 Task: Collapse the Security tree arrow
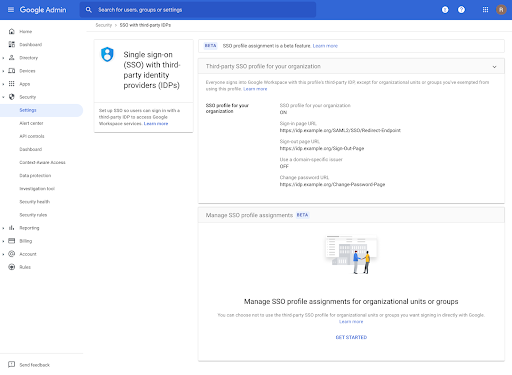(3, 97)
